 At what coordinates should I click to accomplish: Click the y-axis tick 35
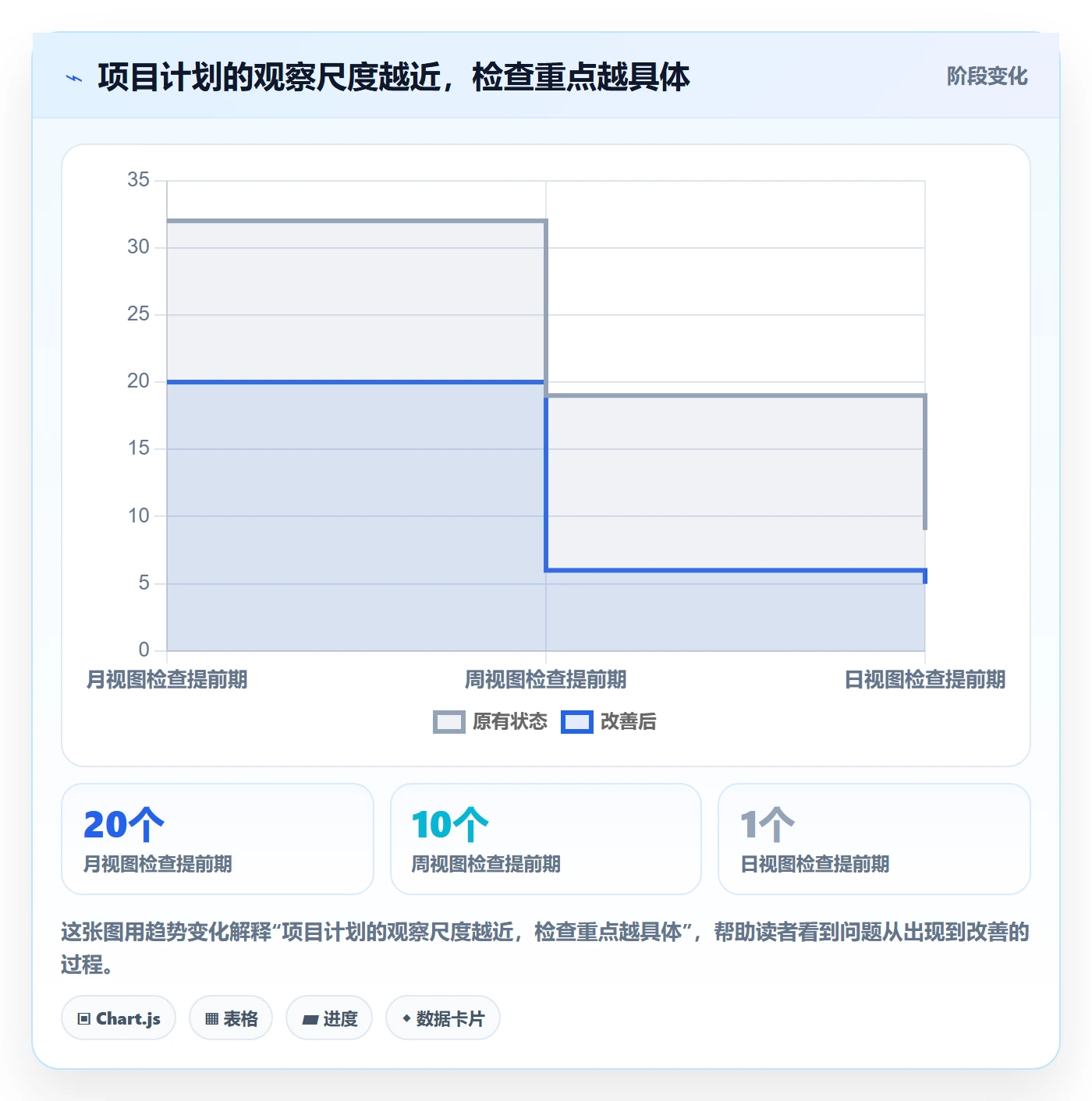click(x=138, y=180)
